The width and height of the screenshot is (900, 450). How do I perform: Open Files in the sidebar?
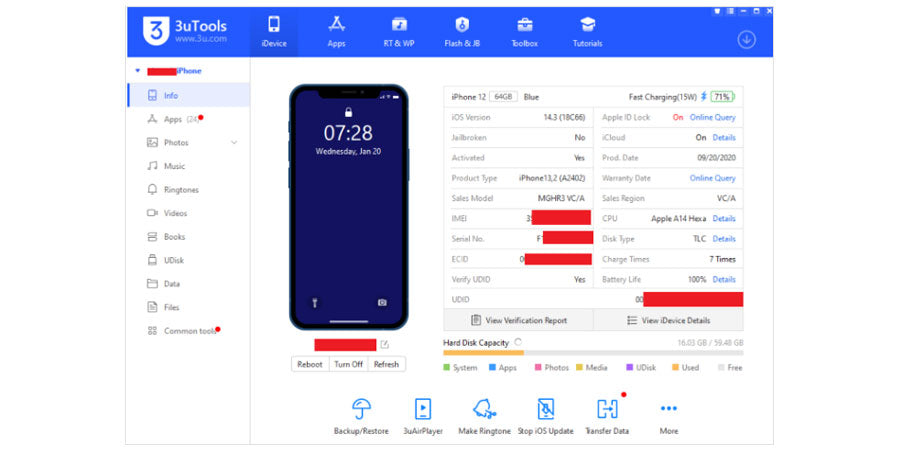[x=188, y=307]
